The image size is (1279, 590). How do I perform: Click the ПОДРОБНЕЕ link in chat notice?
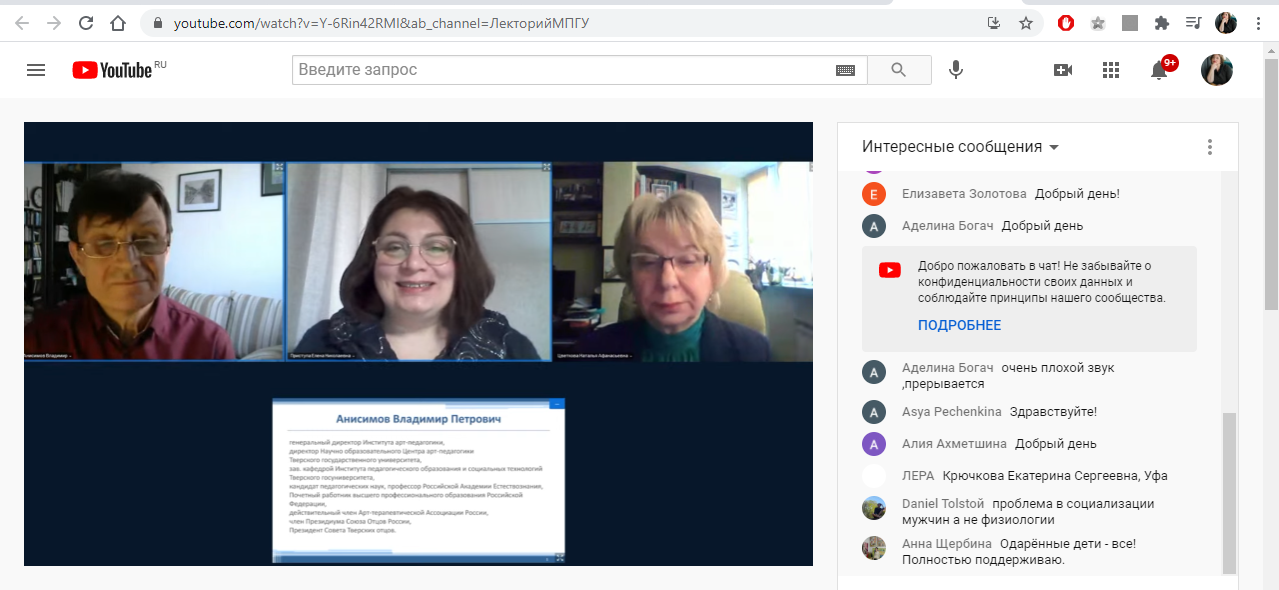[x=959, y=325]
